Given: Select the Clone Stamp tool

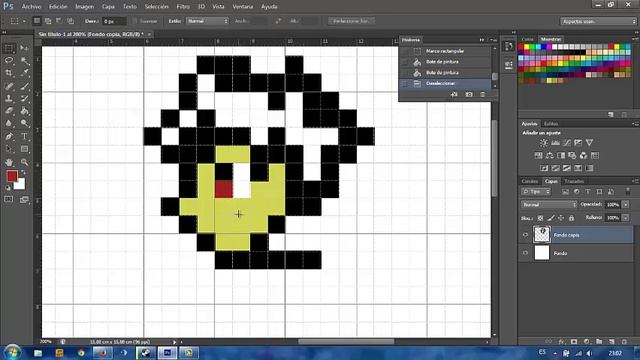Looking at the screenshot, I should (9, 98).
